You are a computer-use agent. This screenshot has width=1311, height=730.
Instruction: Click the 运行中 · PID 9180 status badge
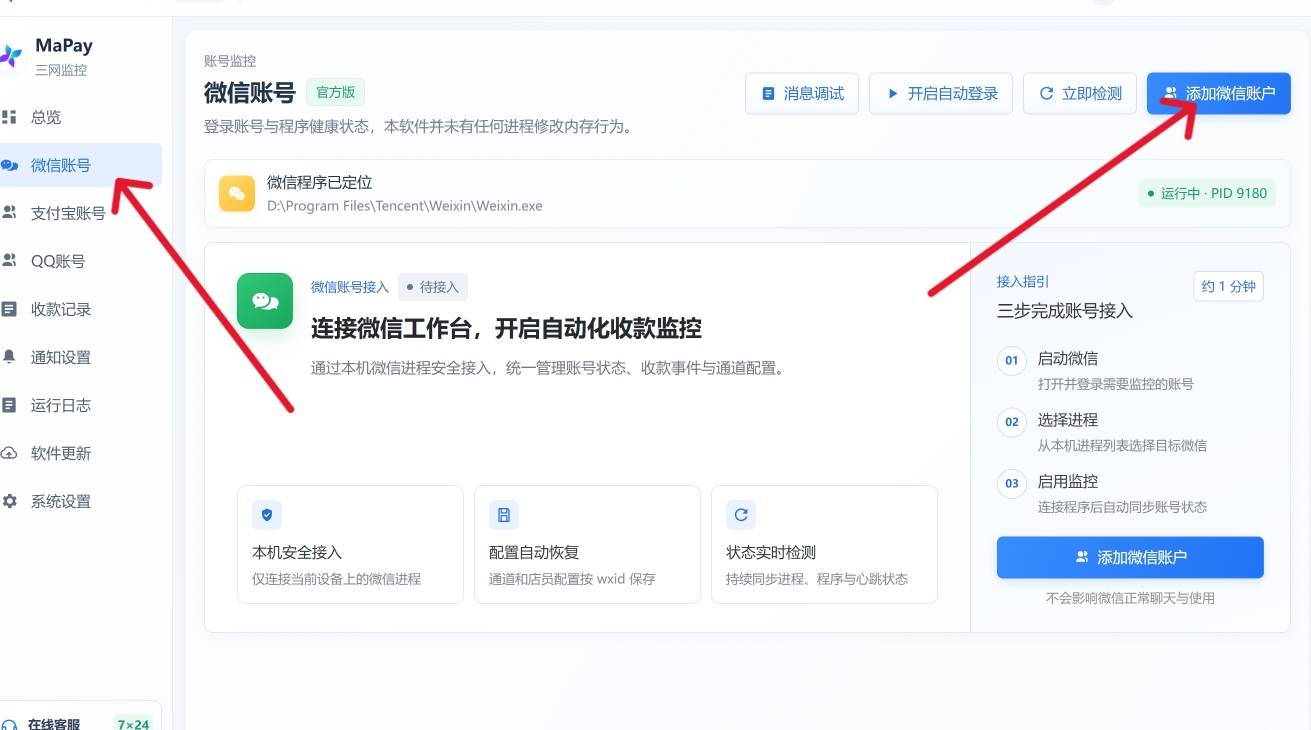(x=1207, y=193)
